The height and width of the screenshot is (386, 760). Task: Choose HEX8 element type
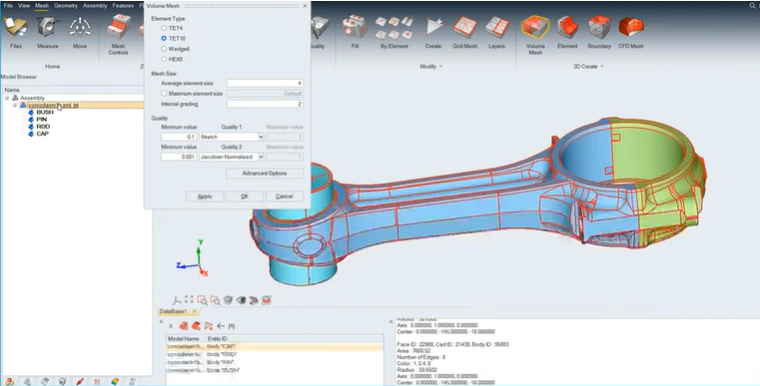[x=164, y=59]
